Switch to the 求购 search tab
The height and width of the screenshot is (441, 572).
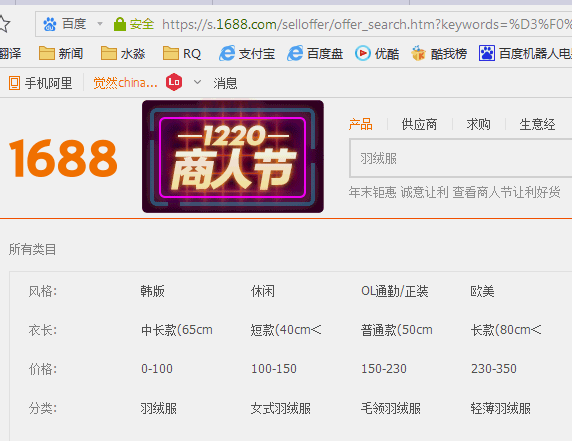[x=478, y=125]
